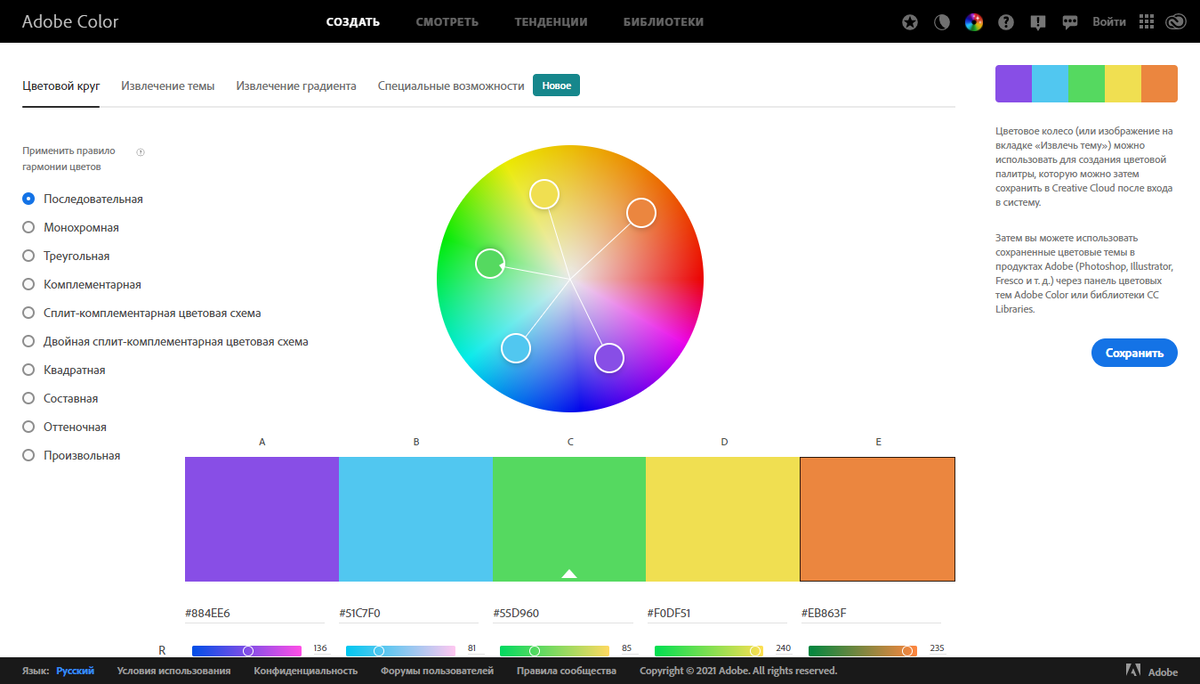Open the СМОТРЕТЬ menu
The width and height of the screenshot is (1200, 684).
tap(447, 22)
